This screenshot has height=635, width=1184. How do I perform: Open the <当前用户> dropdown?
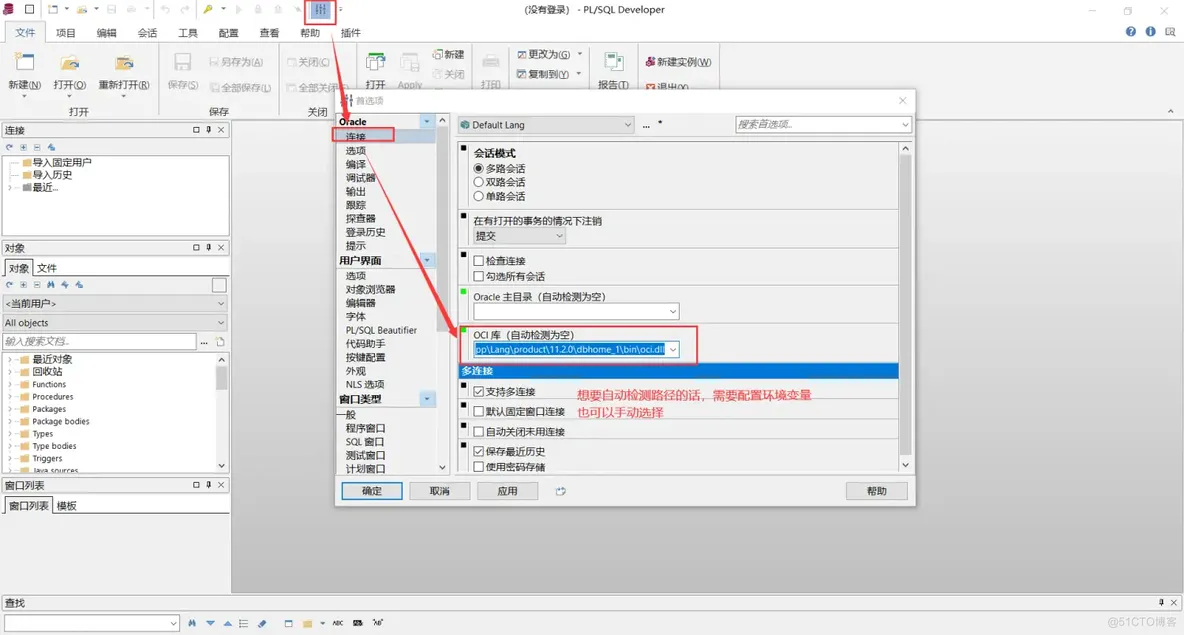(x=115, y=303)
